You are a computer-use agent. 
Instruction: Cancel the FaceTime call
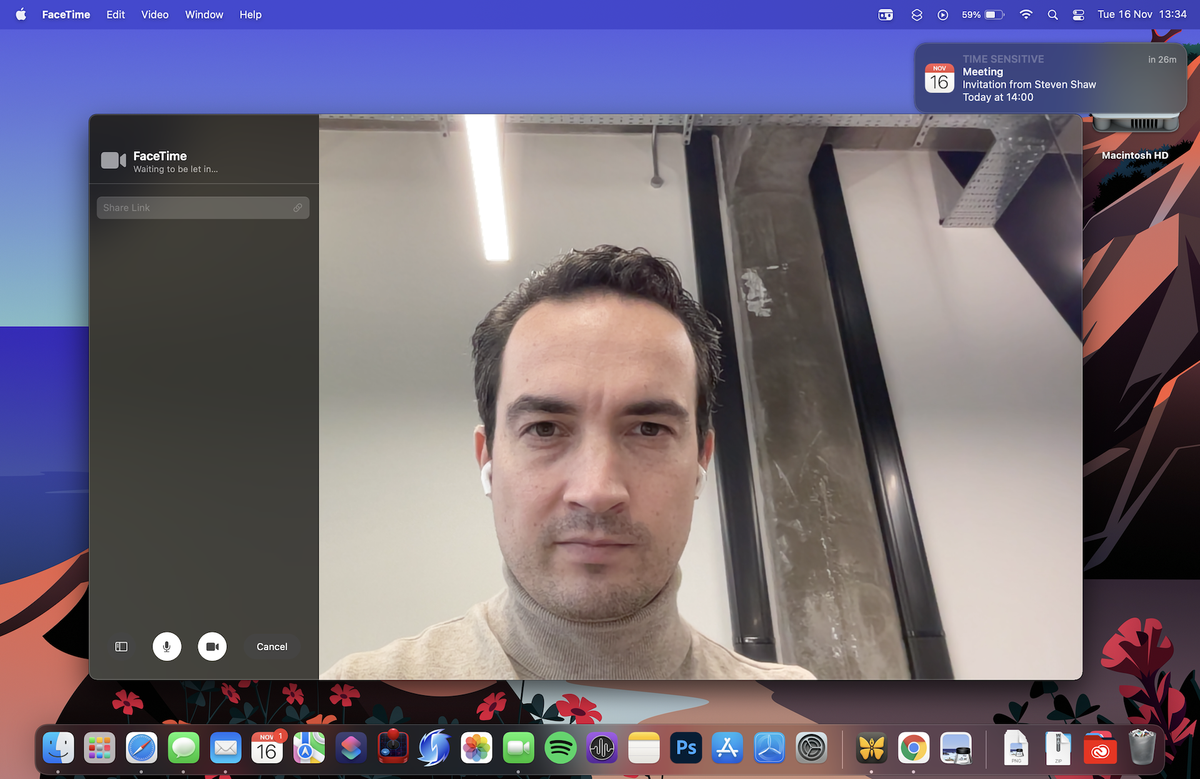(x=271, y=646)
